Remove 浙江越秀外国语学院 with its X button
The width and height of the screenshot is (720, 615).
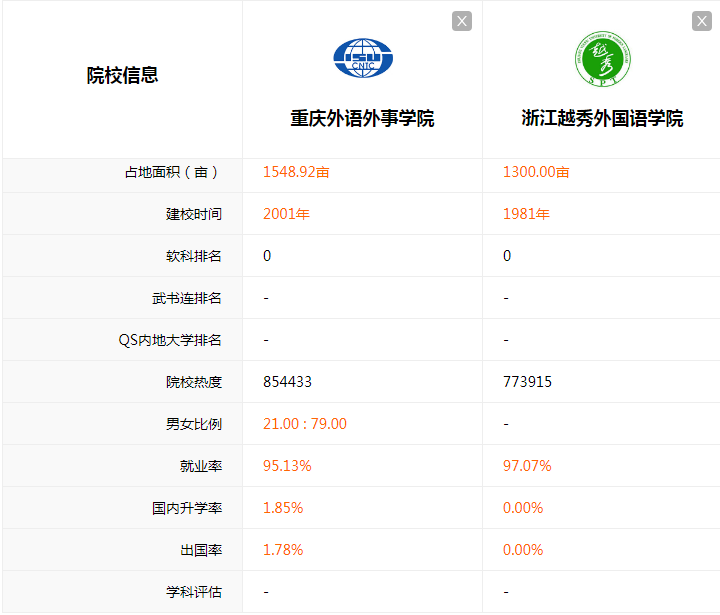click(x=702, y=21)
